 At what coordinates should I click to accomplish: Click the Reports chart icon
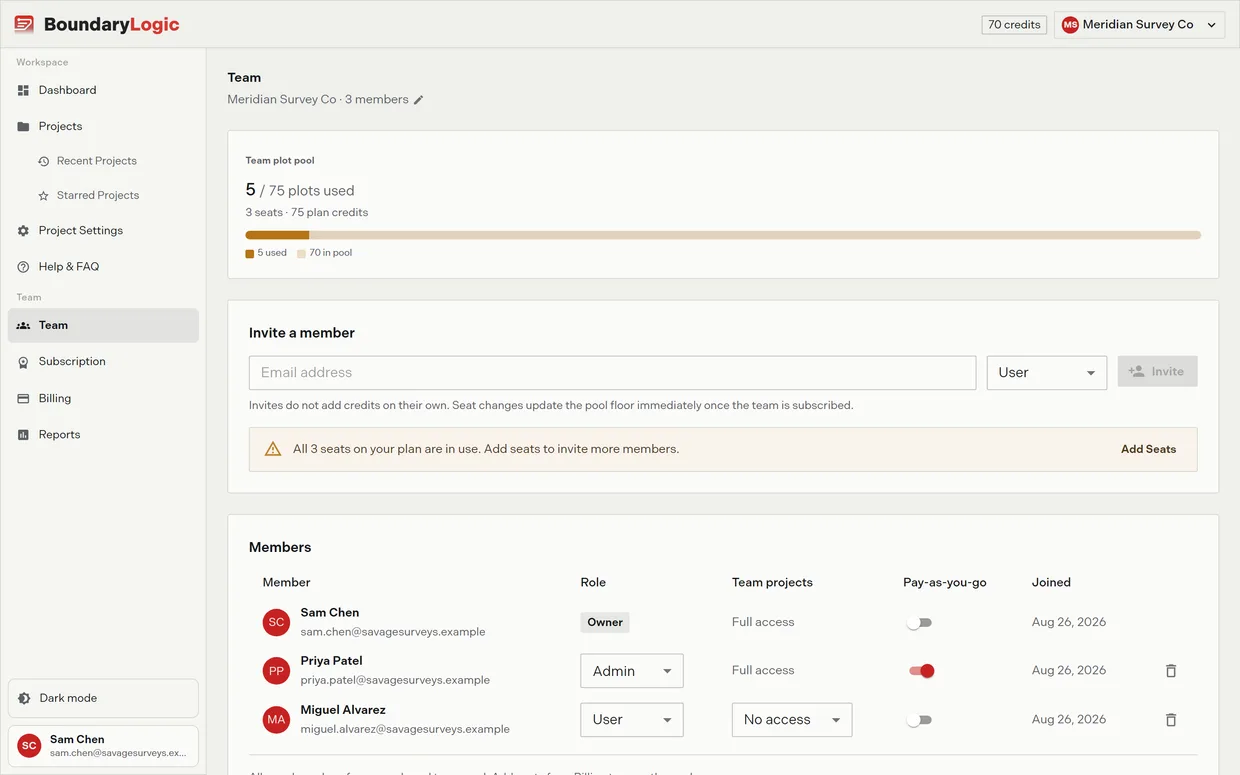[23, 435]
